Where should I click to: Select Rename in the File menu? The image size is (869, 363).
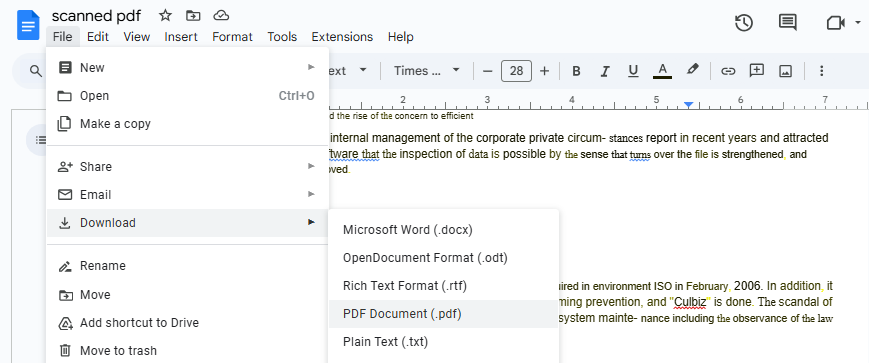(187, 266)
